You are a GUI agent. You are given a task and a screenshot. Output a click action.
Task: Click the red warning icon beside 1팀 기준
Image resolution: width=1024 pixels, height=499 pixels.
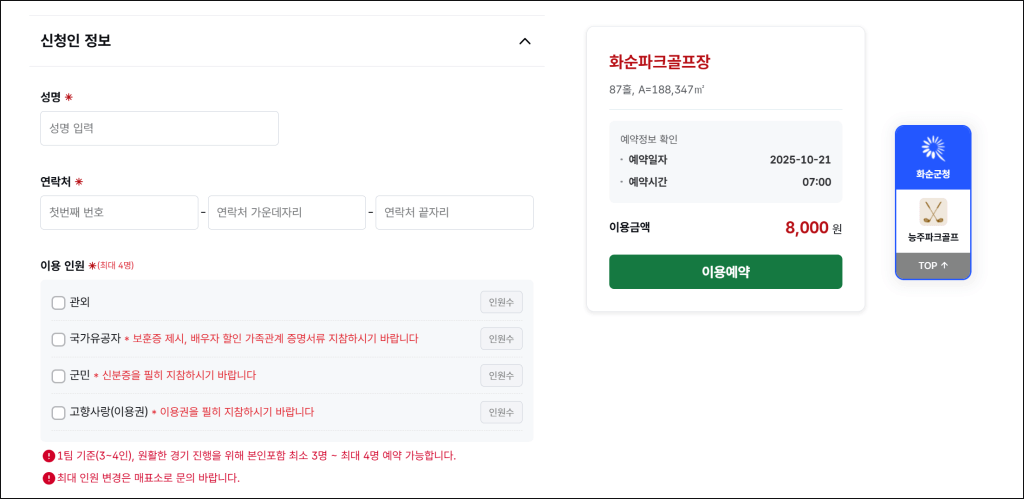click(x=49, y=456)
